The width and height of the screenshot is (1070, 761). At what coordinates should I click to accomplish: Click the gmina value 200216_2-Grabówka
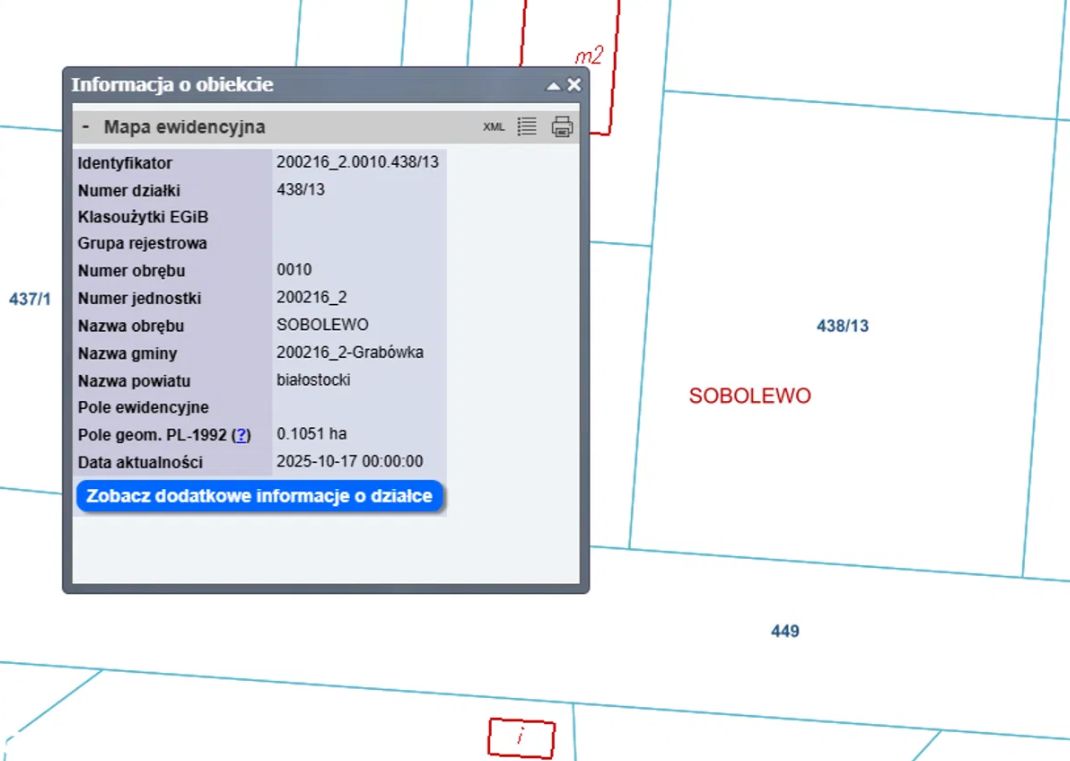tap(350, 352)
